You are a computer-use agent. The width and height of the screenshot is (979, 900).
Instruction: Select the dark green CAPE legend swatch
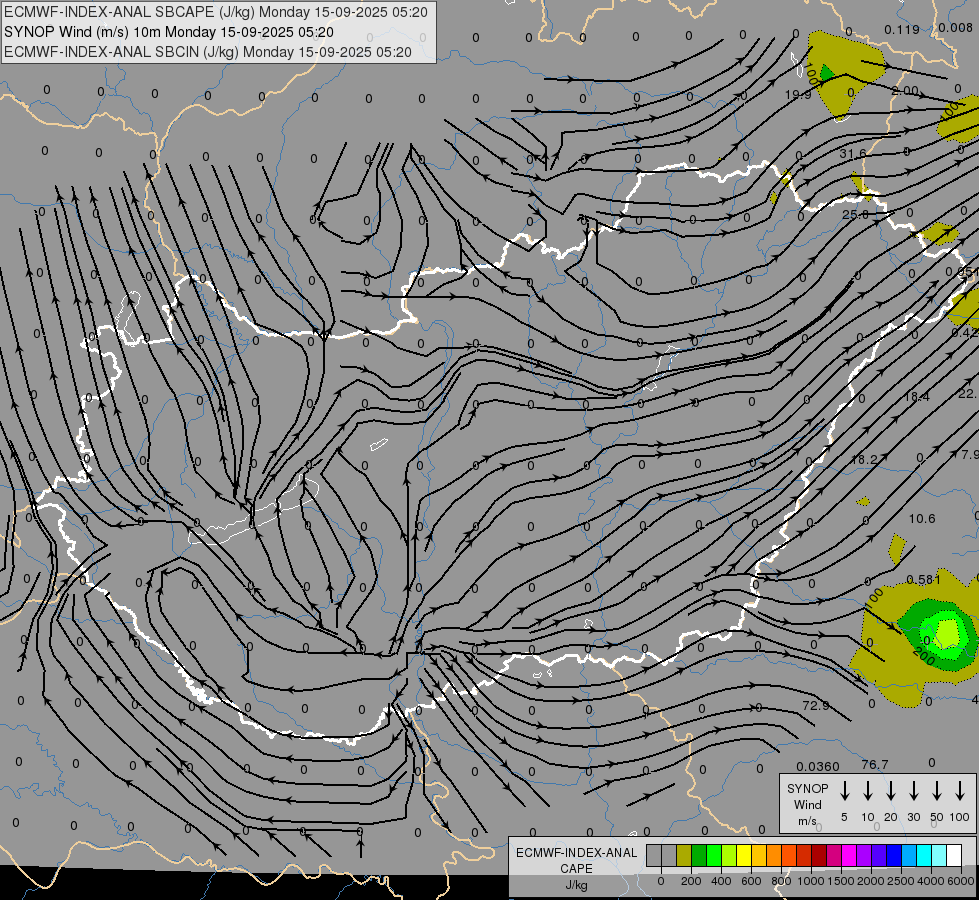coord(699,855)
